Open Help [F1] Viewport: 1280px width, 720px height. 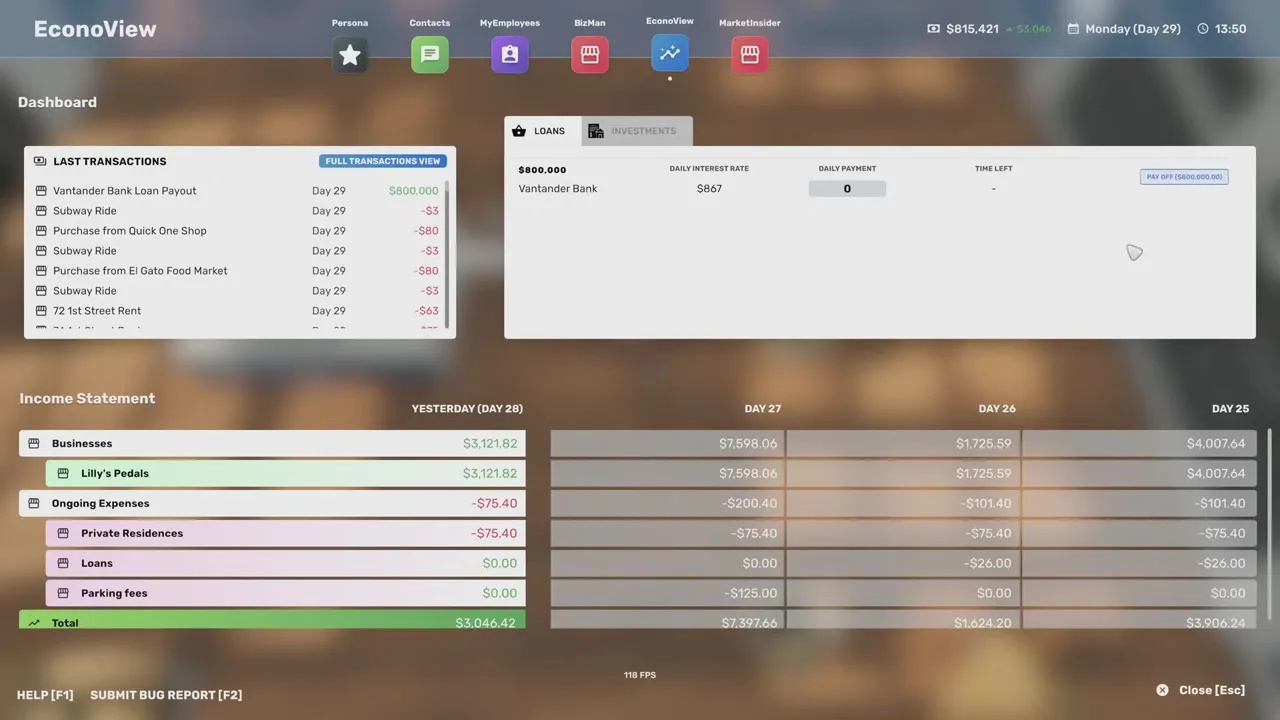click(x=45, y=695)
